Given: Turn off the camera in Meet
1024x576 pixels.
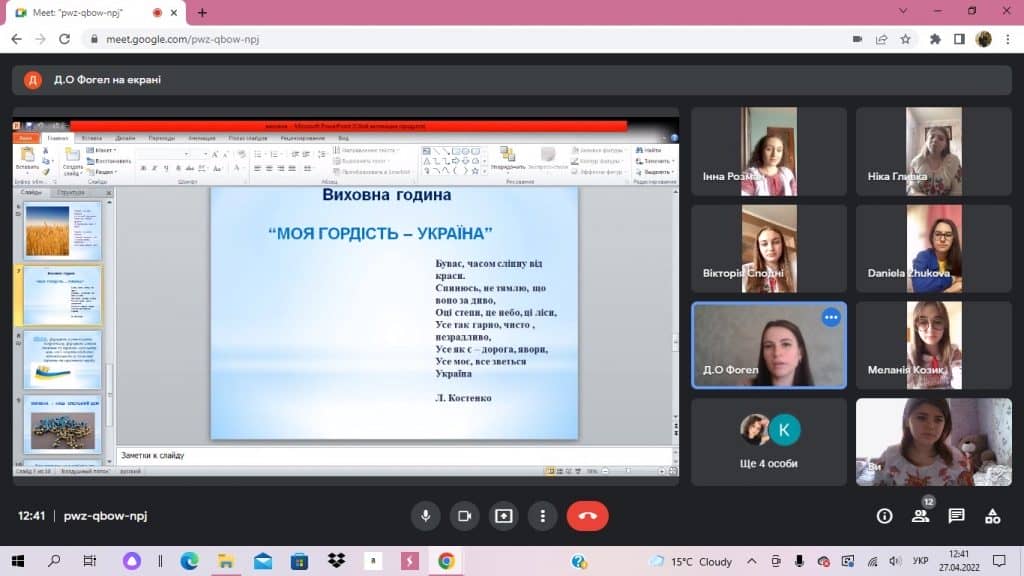Looking at the screenshot, I should pos(464,516).
